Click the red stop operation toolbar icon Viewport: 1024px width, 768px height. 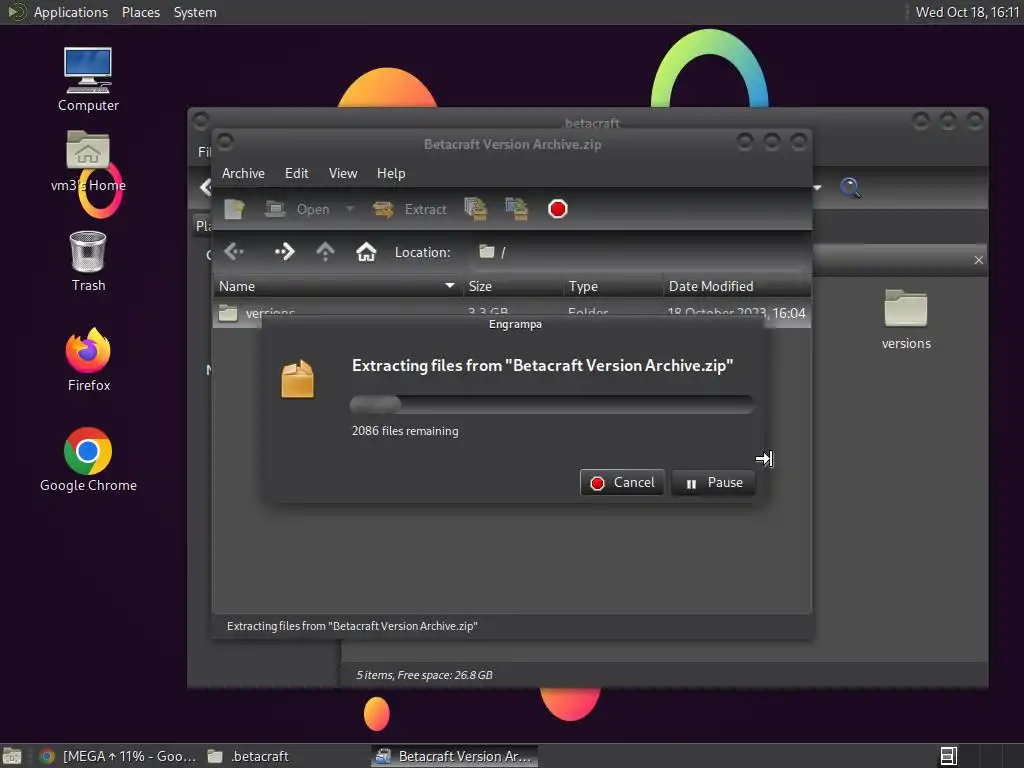coord(558,209)
